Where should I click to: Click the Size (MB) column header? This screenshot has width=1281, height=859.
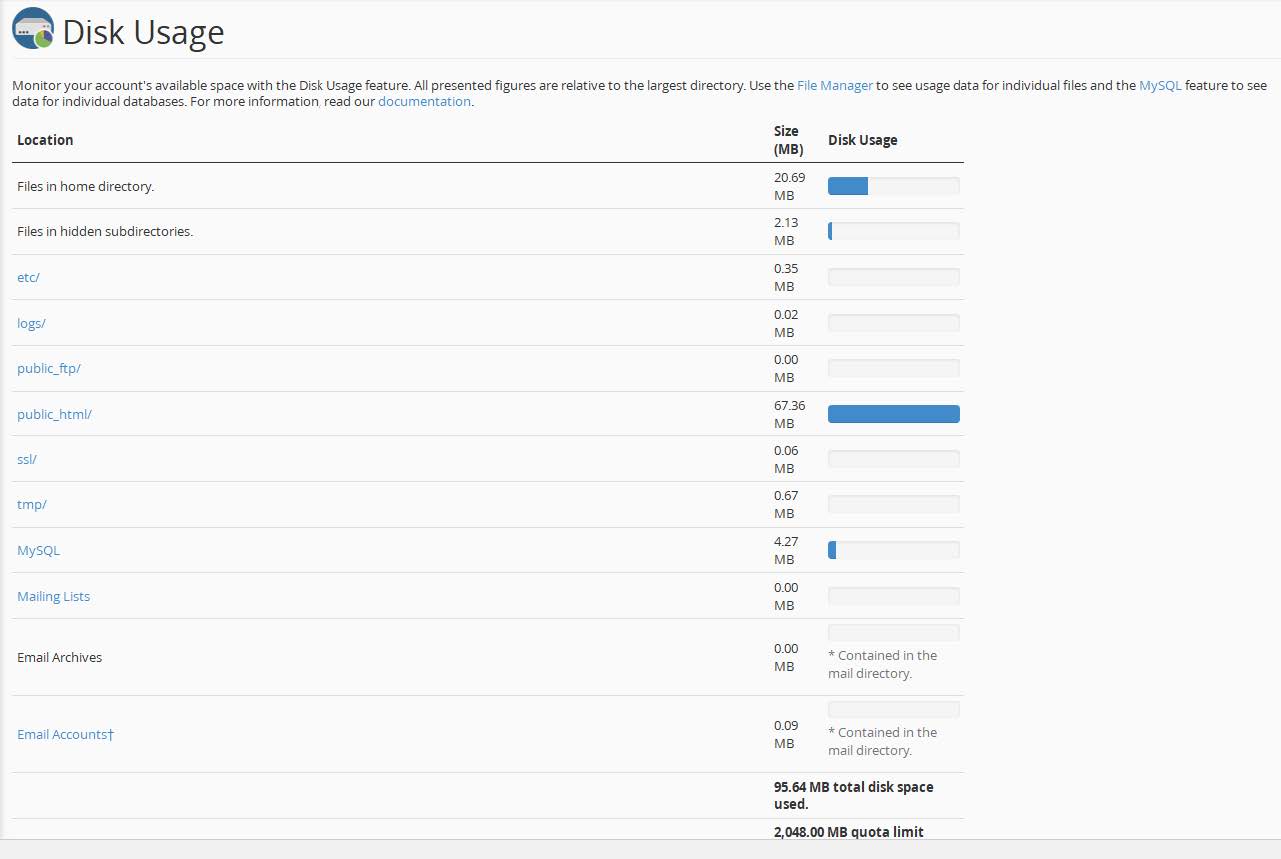(x=788, y=140)
